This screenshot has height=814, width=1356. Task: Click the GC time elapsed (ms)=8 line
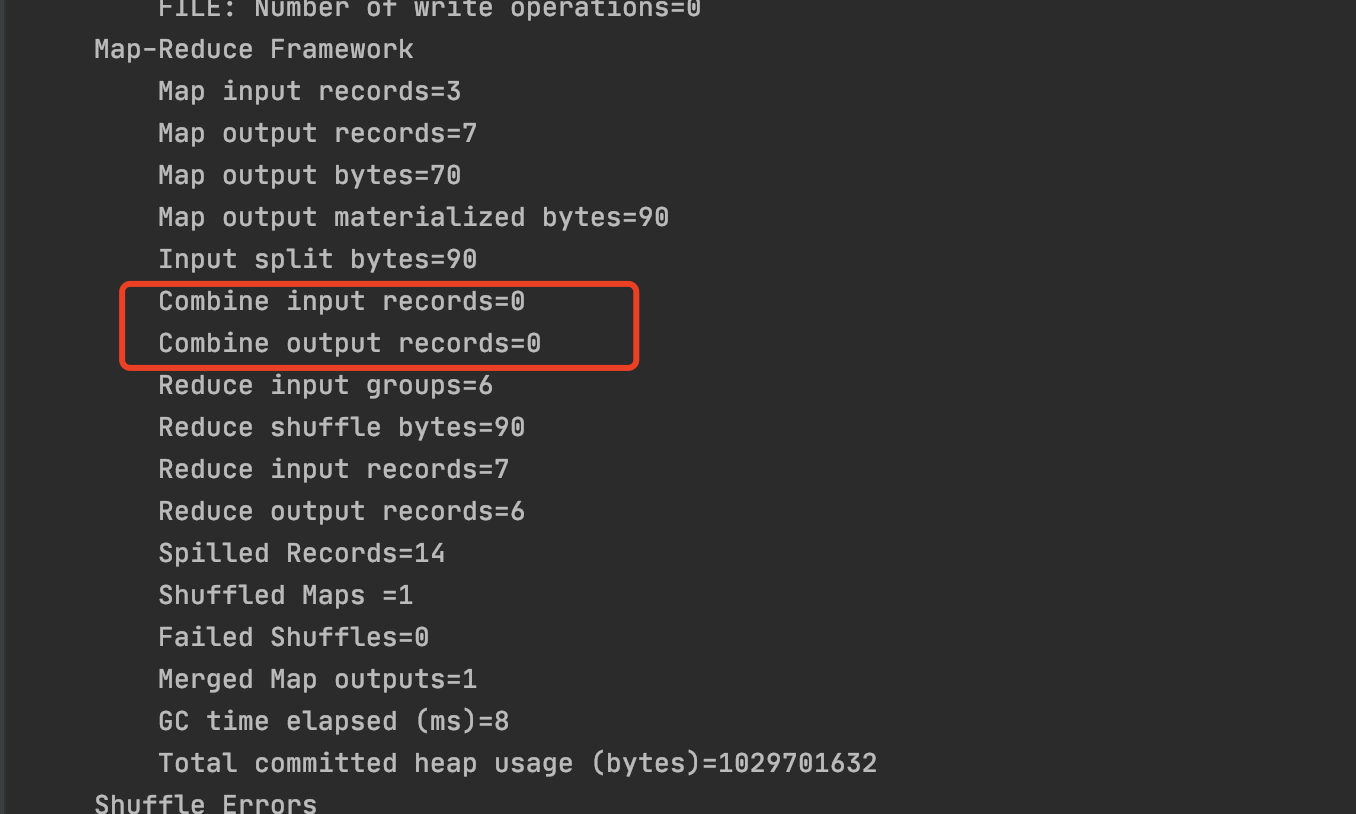(334, 721)
